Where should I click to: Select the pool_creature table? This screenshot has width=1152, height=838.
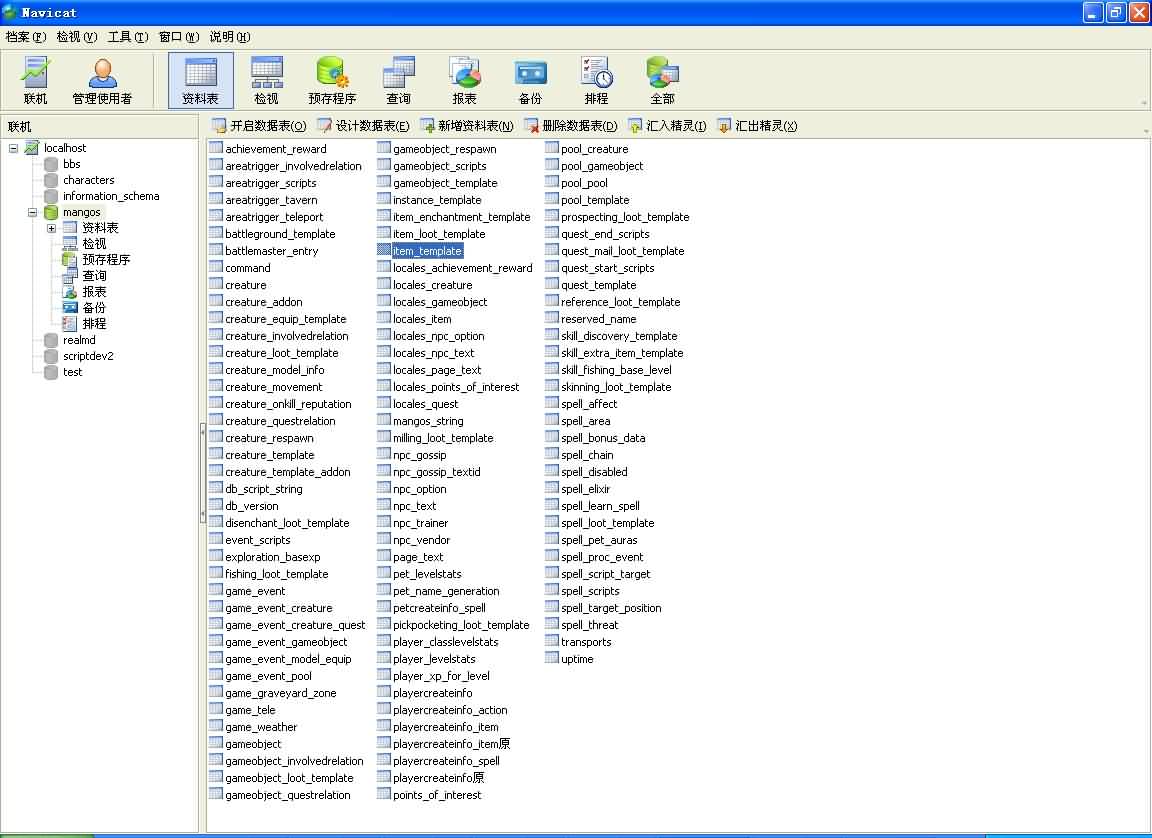pos(594,149)
